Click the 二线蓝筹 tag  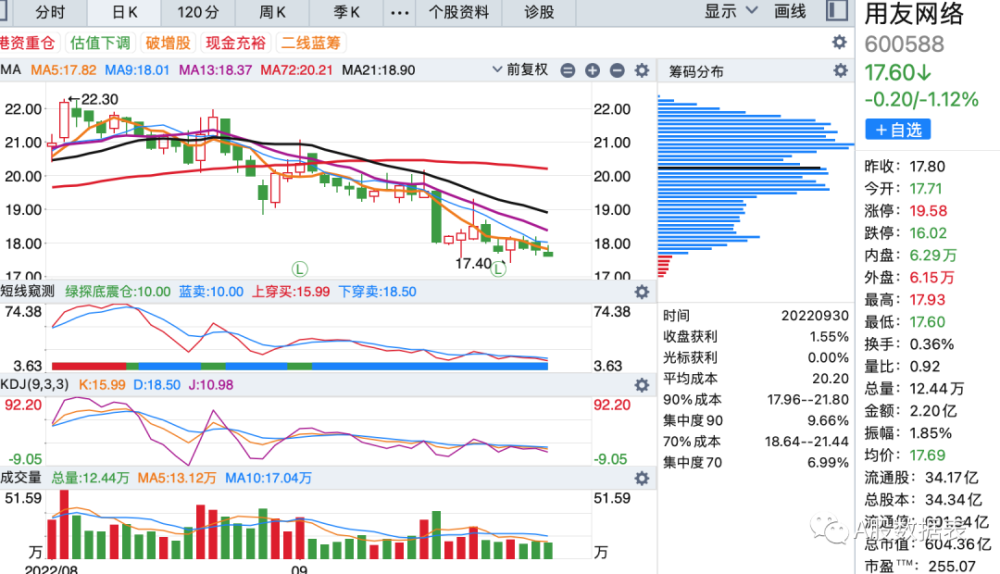point(311,43)
